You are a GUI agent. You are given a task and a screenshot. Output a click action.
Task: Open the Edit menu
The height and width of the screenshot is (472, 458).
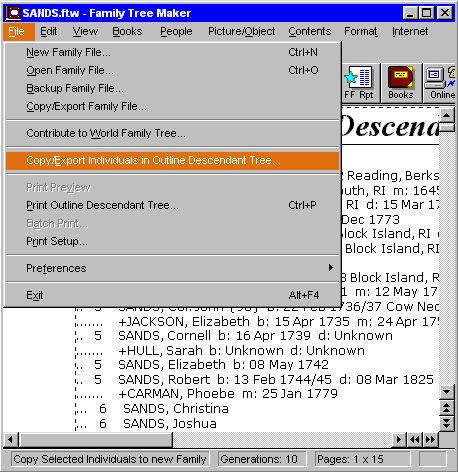point(49,31)
